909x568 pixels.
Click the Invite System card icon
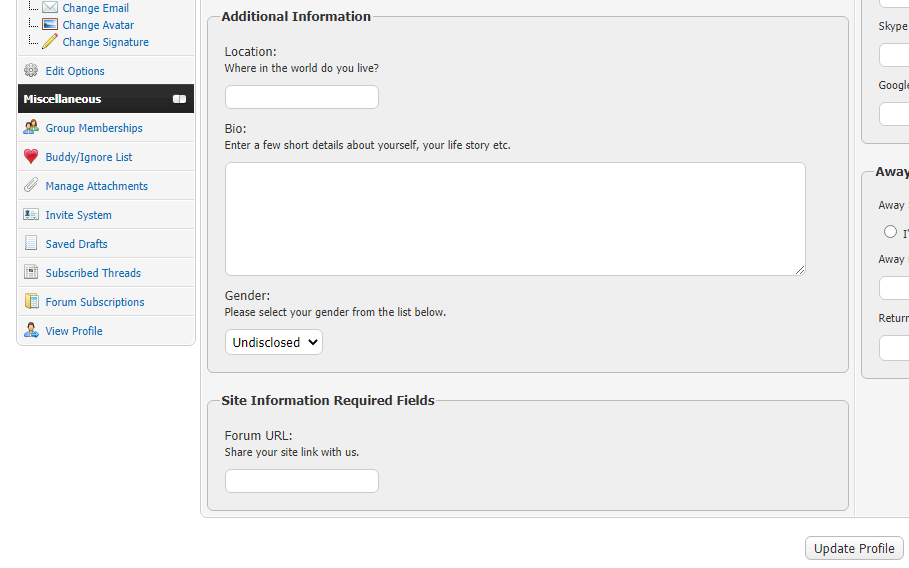point(31,215)
